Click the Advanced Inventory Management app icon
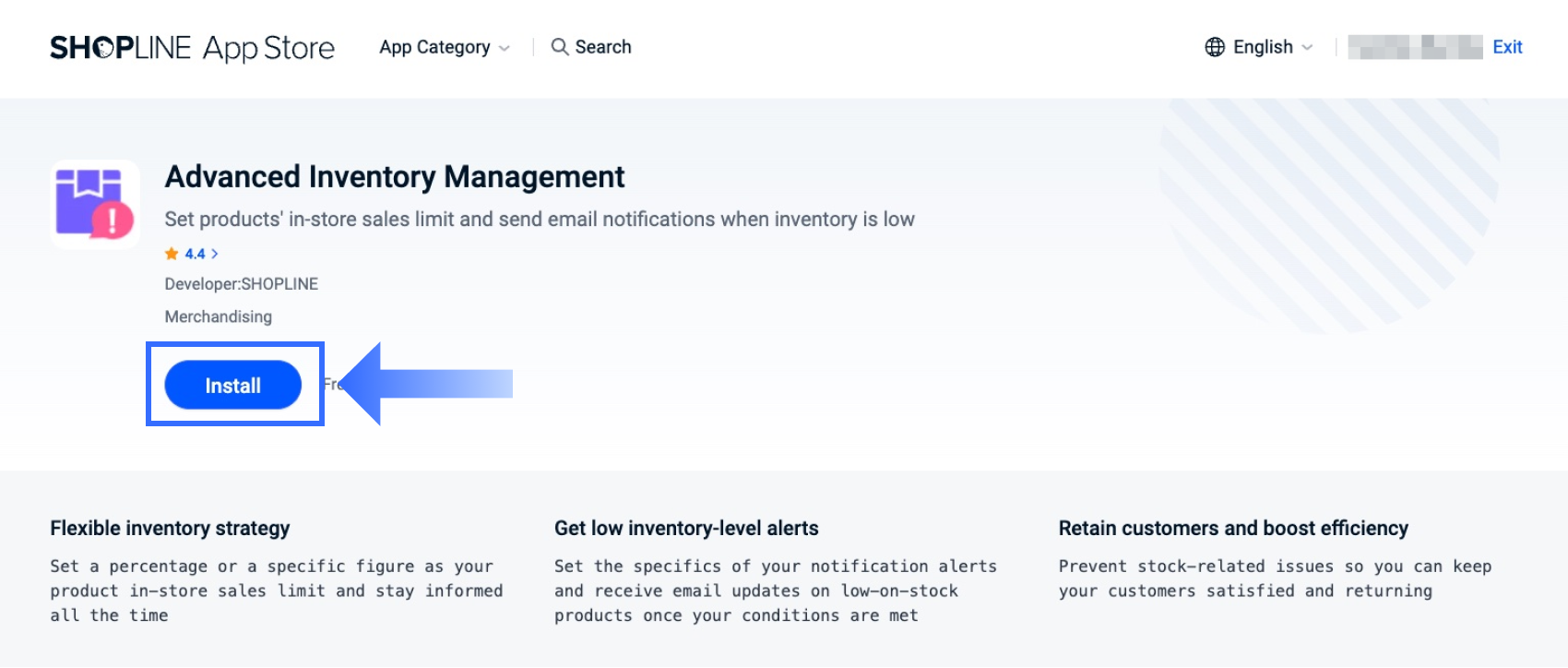 (x=95, y=204)
